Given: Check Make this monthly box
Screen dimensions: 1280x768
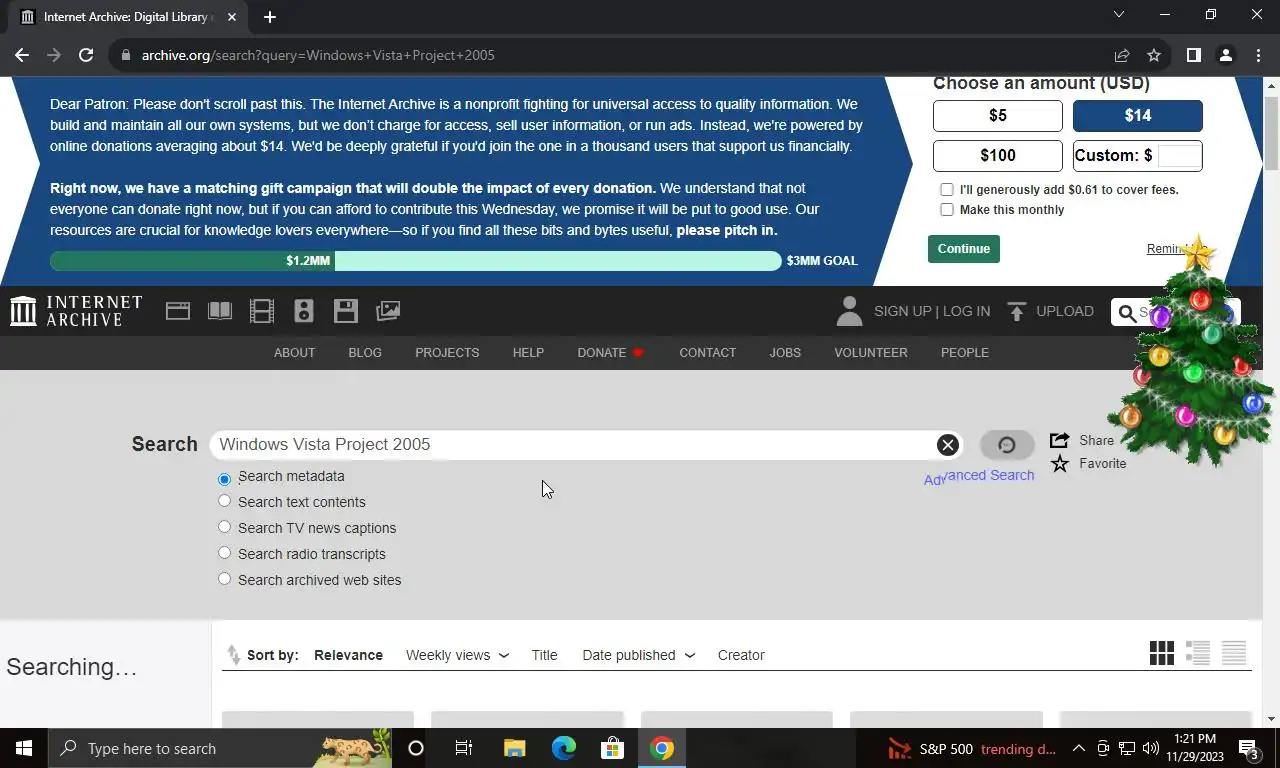Looking at the screenshot, I should (x=946, y=209).
